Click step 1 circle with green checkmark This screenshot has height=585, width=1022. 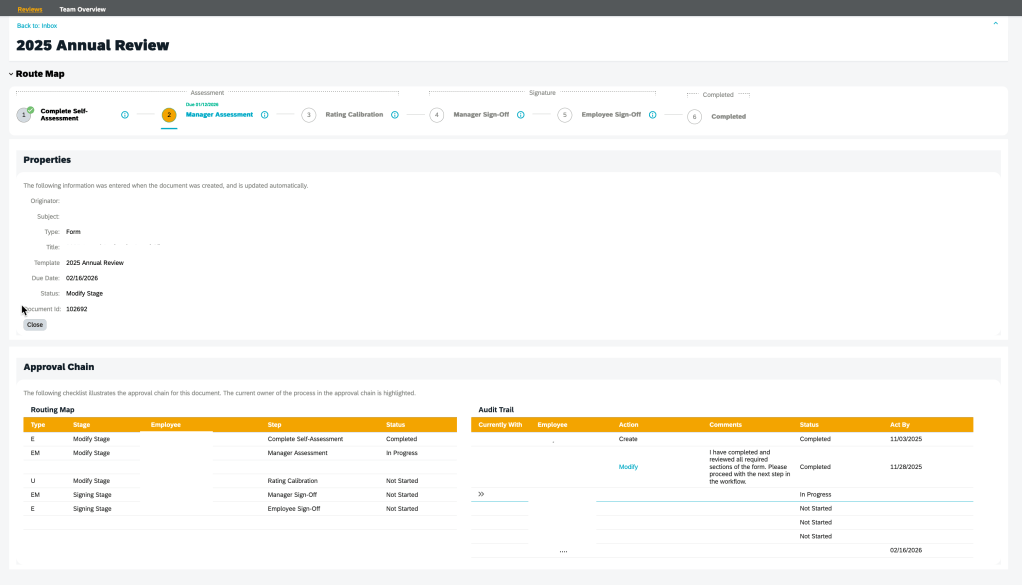pyautogui.click(x=24, y=115)
